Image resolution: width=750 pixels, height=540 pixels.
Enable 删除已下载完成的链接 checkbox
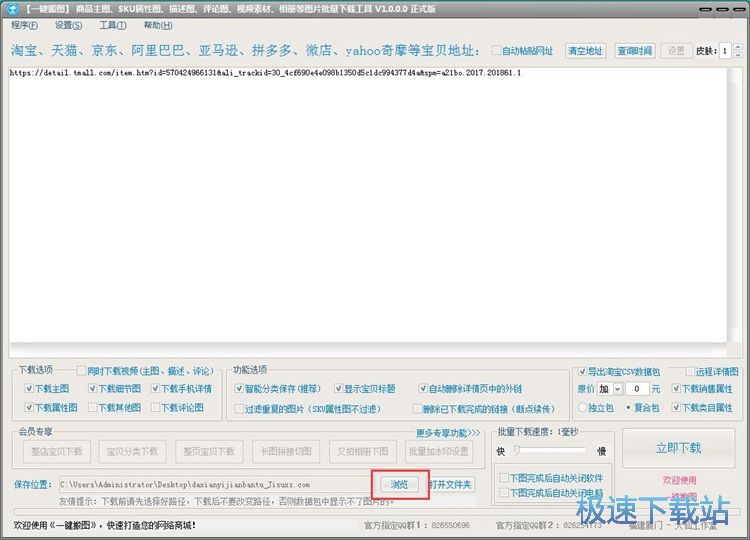click(x=417, y=409)
